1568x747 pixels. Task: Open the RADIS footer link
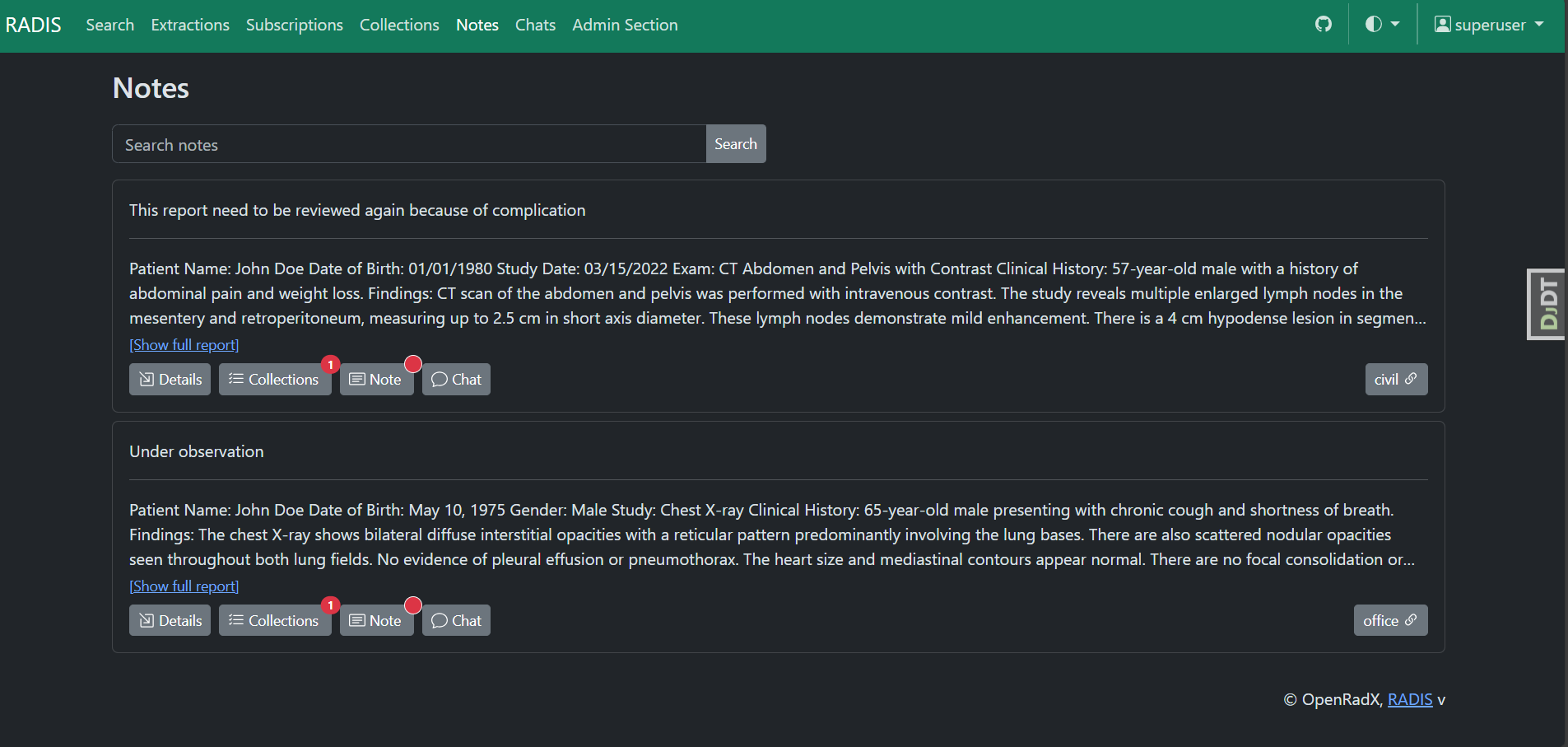[x=1409, y=699]
